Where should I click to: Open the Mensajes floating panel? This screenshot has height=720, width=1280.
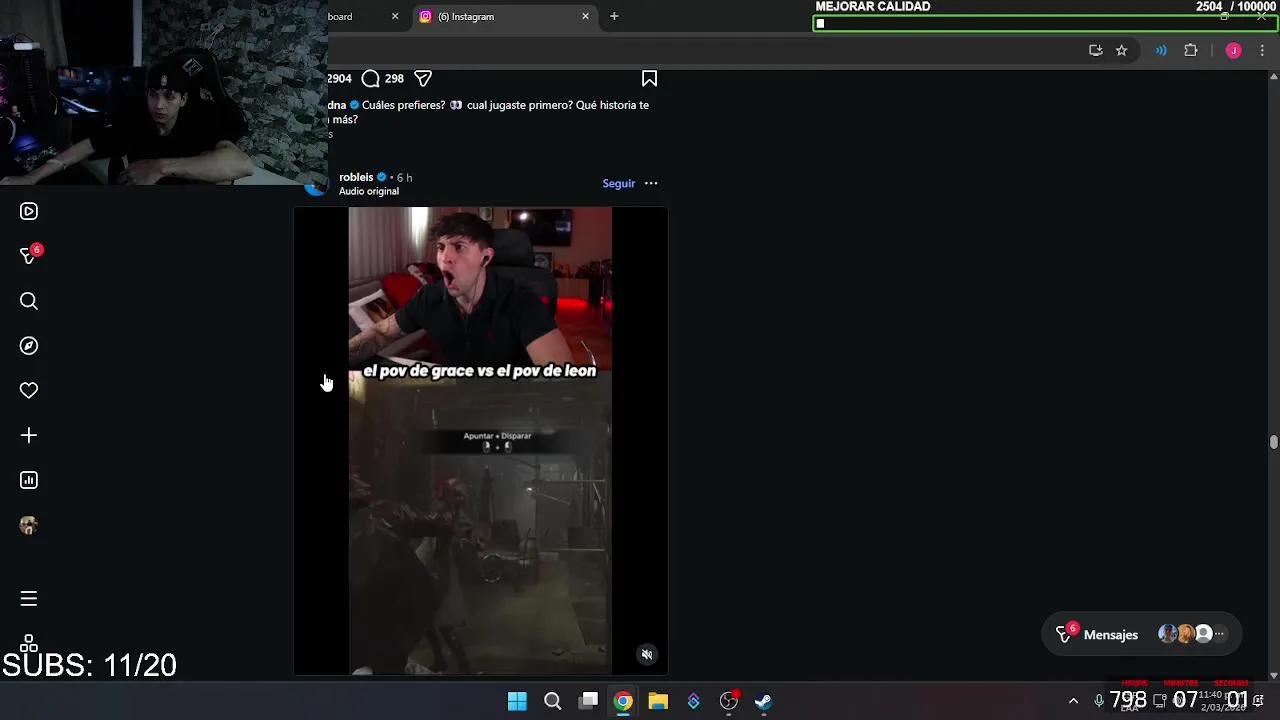[1141, 634]
